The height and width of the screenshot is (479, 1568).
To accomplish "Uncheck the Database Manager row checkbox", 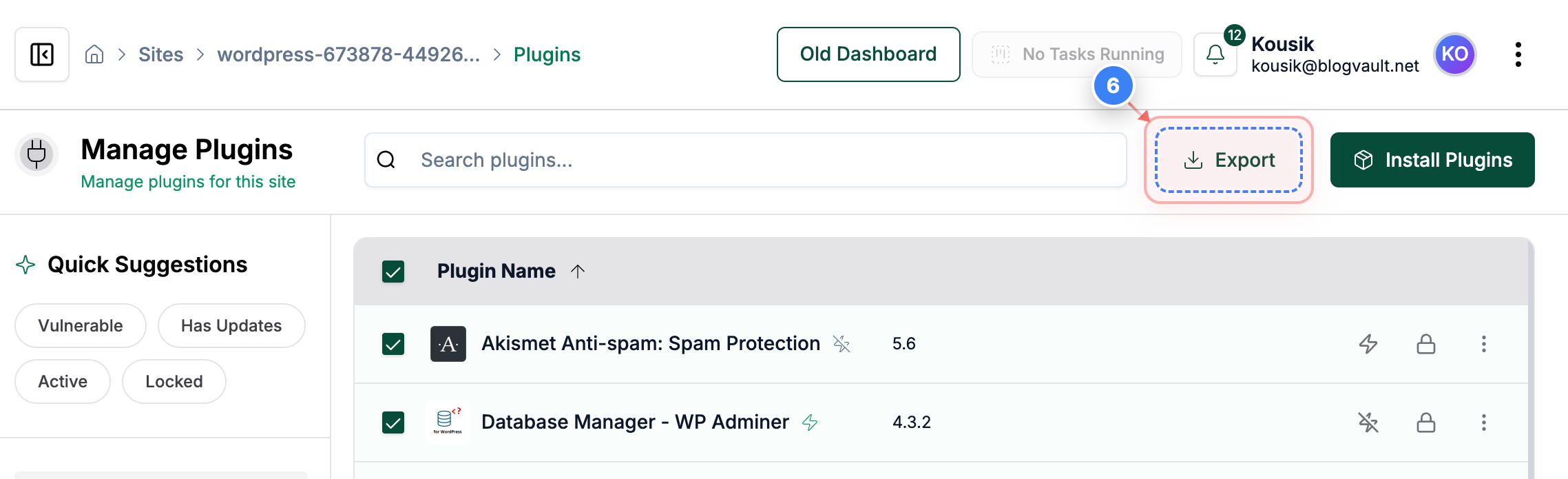I will pyautogui.click(x=394, y=422).
